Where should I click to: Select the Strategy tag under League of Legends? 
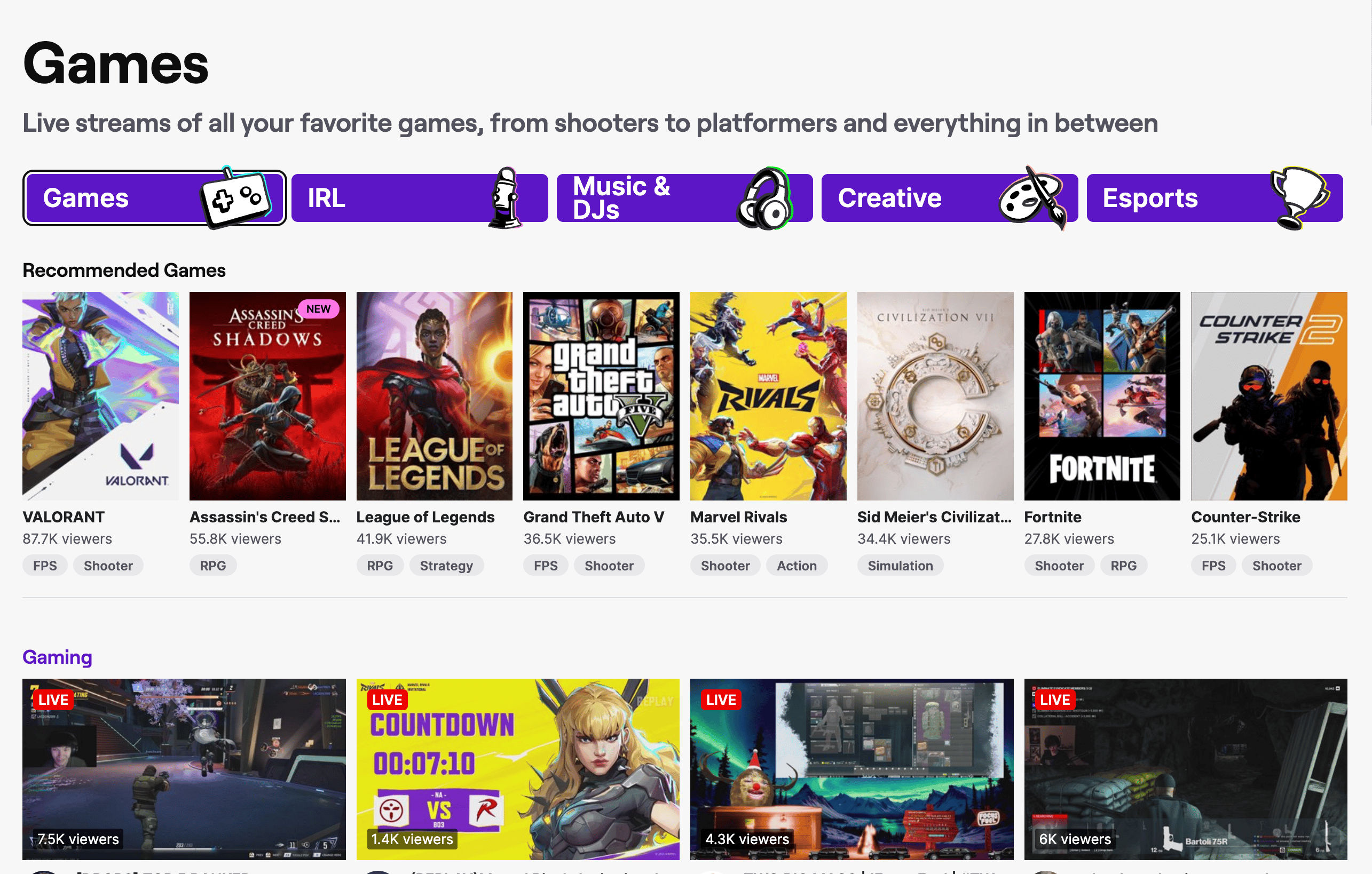tap(446, 566)
